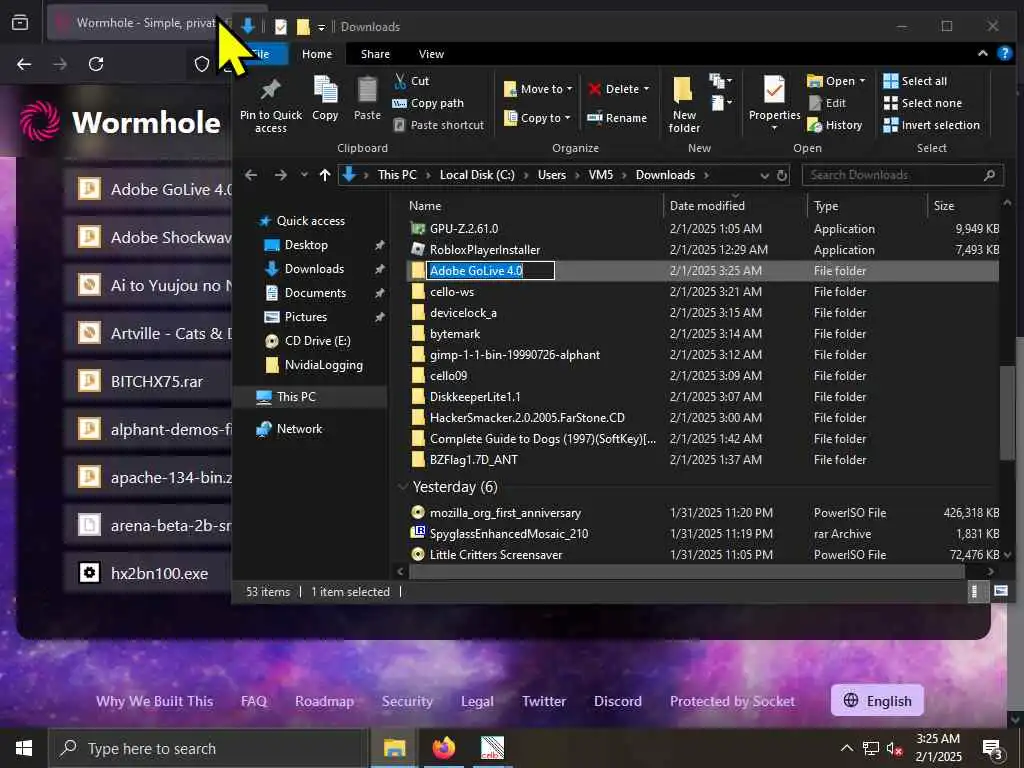Viewport: 1024px width, 768px height.
Task: Switch to the View ribbon tab
Action: [x=431, y=54]
